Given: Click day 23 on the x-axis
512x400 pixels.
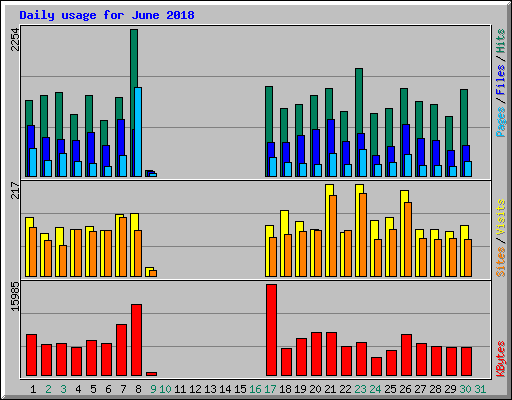Looking at the screenshot, I should (x=360, y=389).
